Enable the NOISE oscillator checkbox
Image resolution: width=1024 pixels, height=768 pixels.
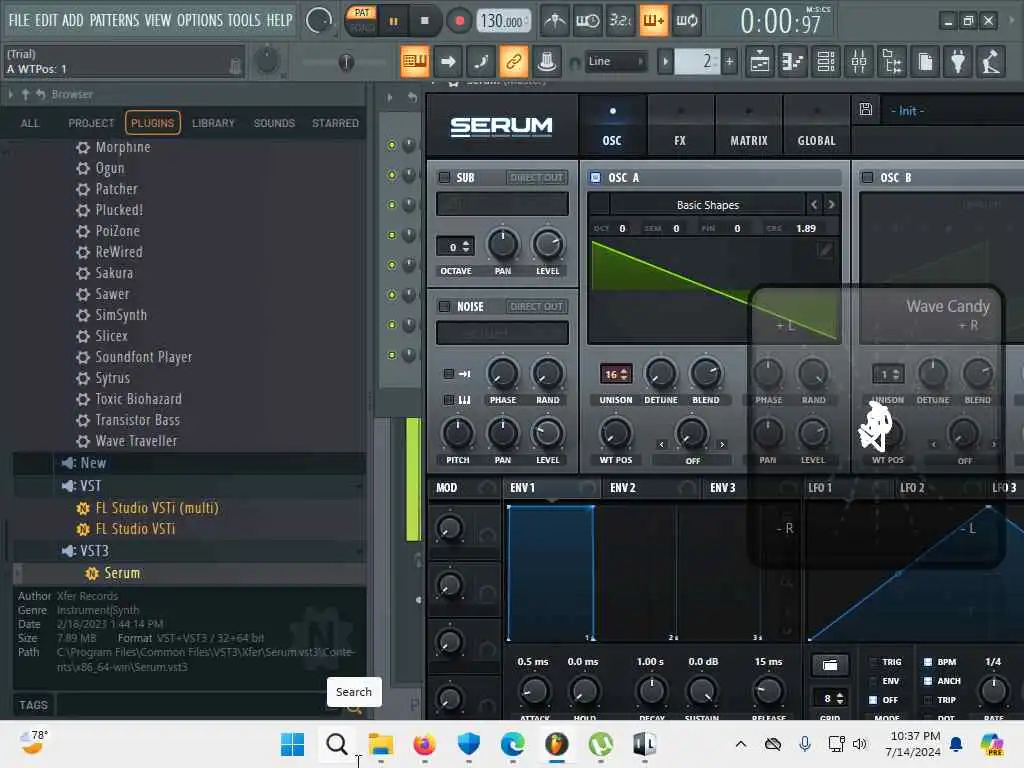click(x=445, y=306)
